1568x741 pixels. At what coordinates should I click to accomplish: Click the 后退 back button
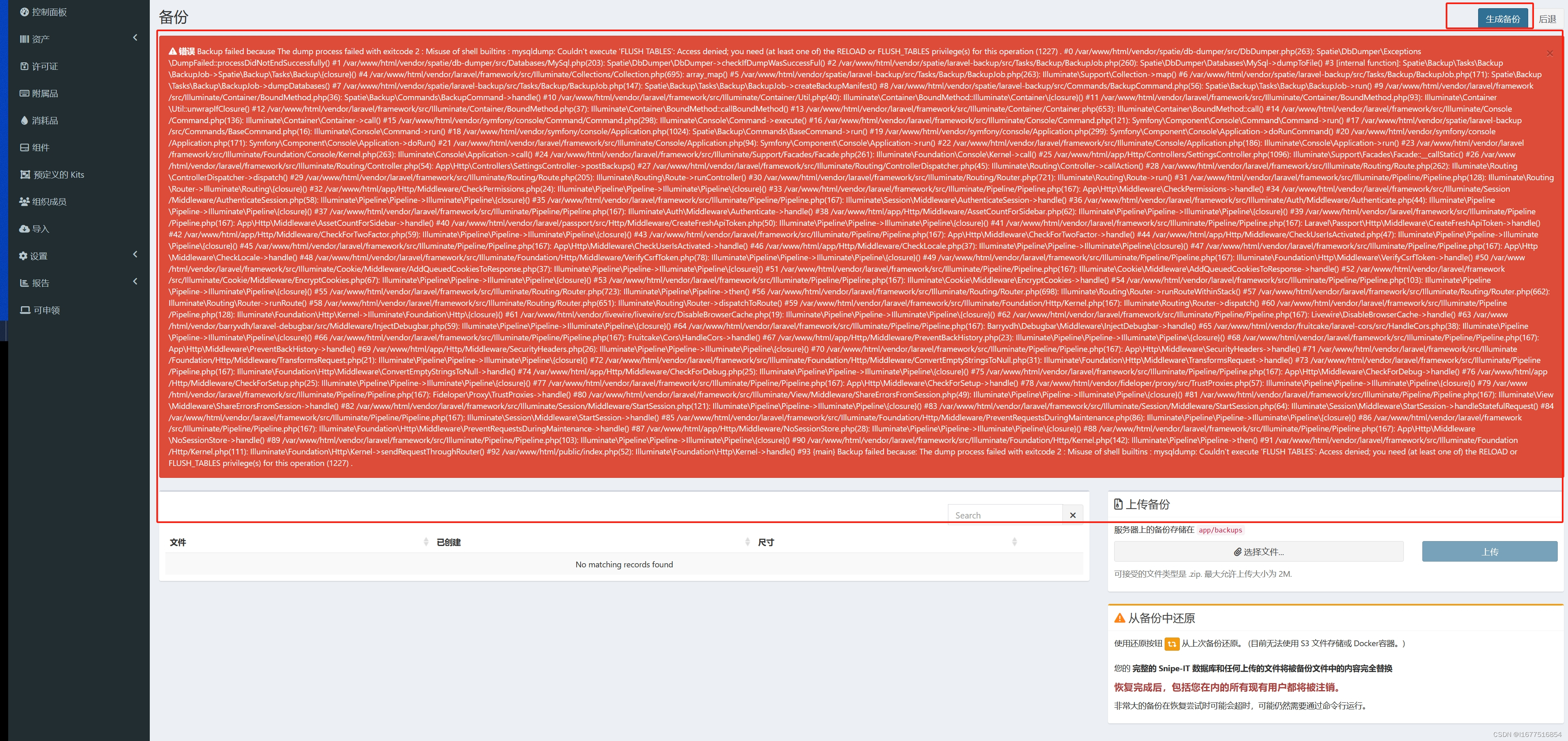[1547, 19]
